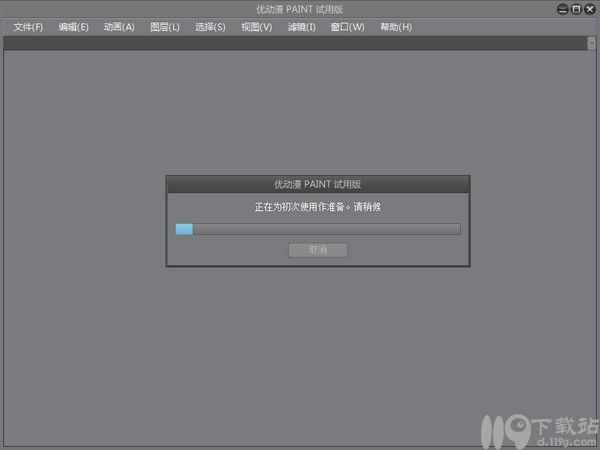This screenshot has width=600, height=450.
Task: Open the 滤镜(I) menu
Action: point(302,27)
